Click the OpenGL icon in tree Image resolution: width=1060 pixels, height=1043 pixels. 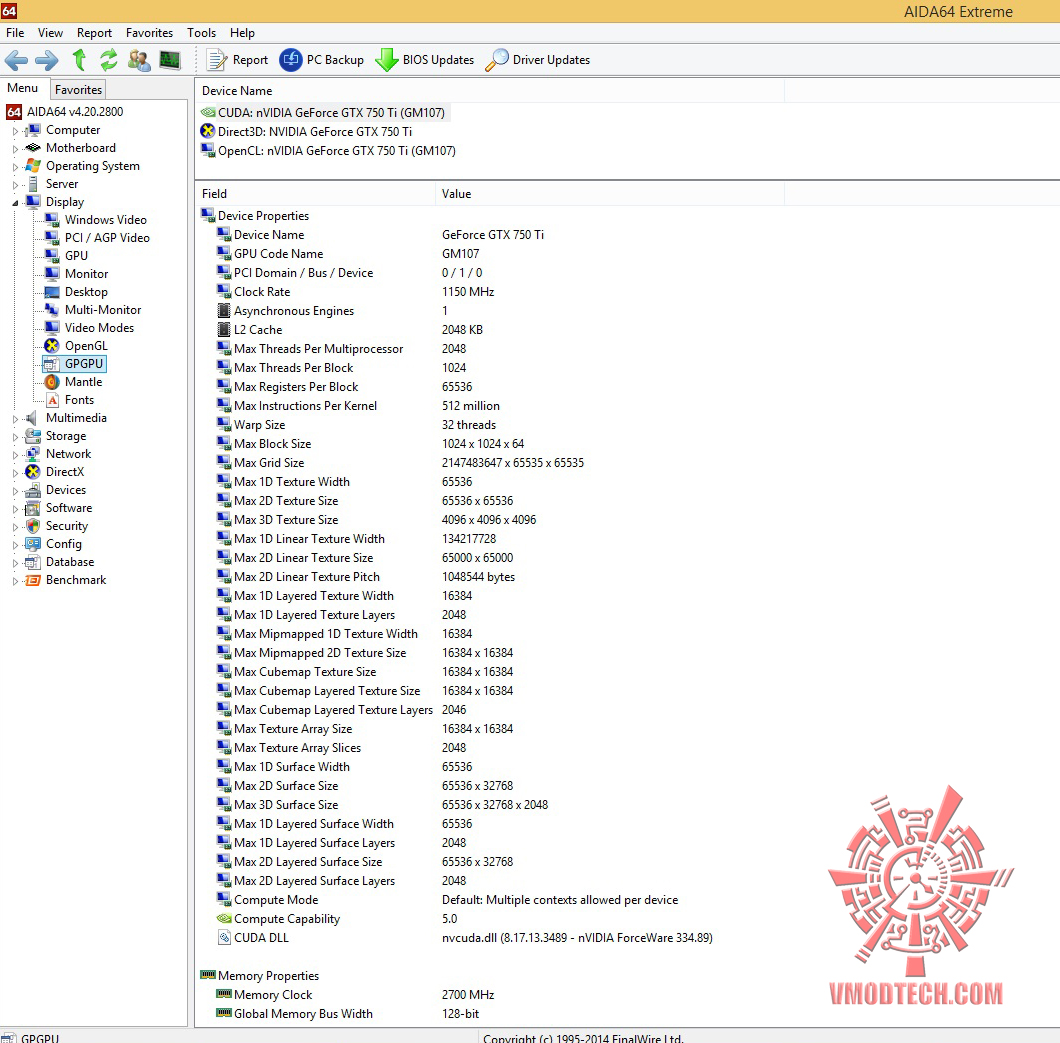52,346
